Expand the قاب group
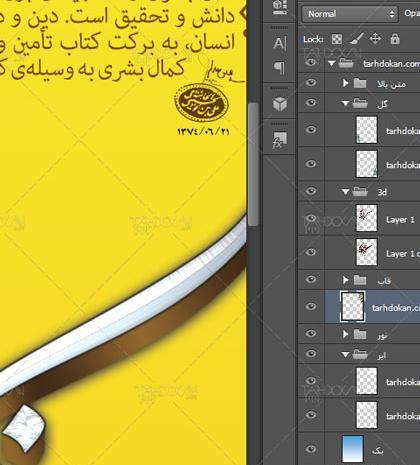Viewport: 420px width, 465px height. (346, 280)
